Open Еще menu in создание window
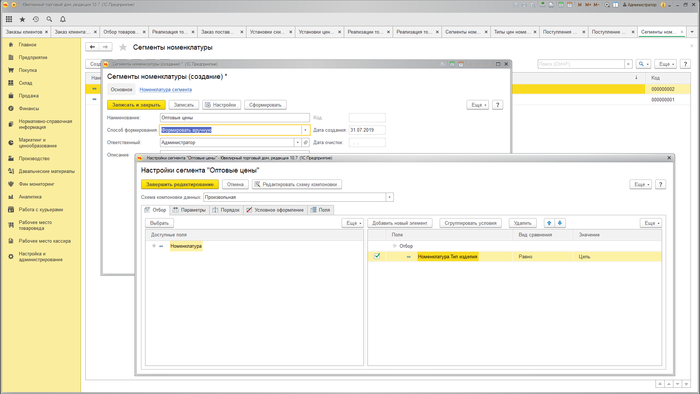700x394 pixels. [x=478, y=105]
